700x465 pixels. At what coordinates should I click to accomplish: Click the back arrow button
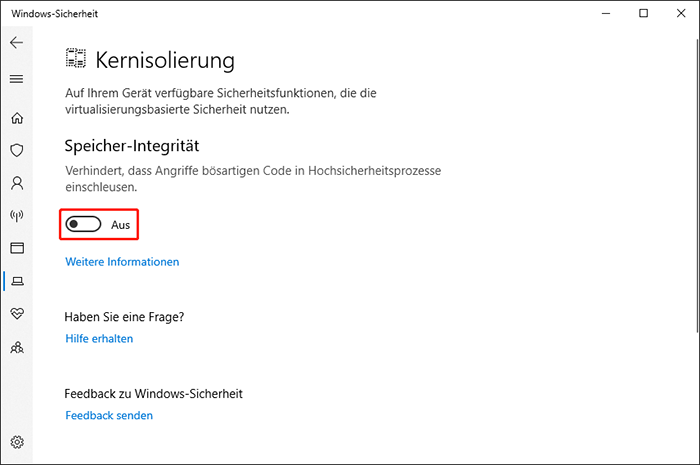[16, 44]
